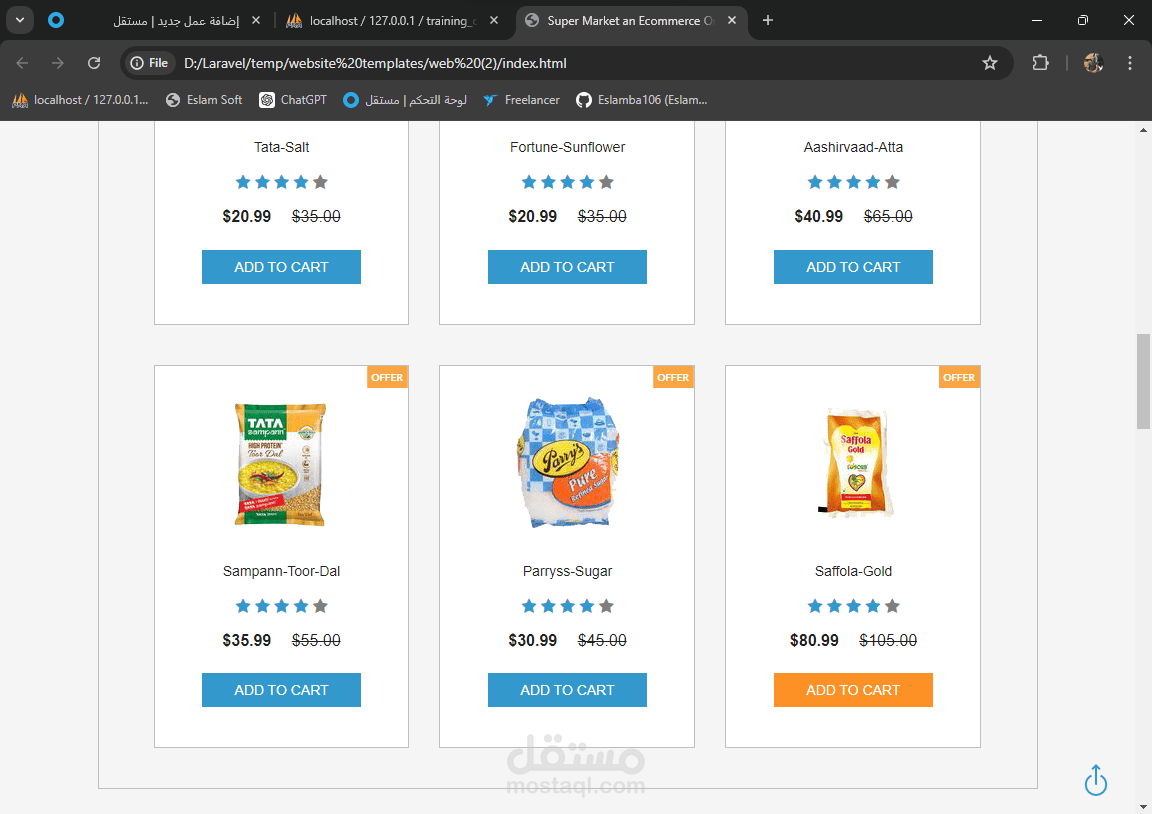Click the Saffola-Gold star rating
The width and height of the screenshot is (1152, 814).
(853, 606)
